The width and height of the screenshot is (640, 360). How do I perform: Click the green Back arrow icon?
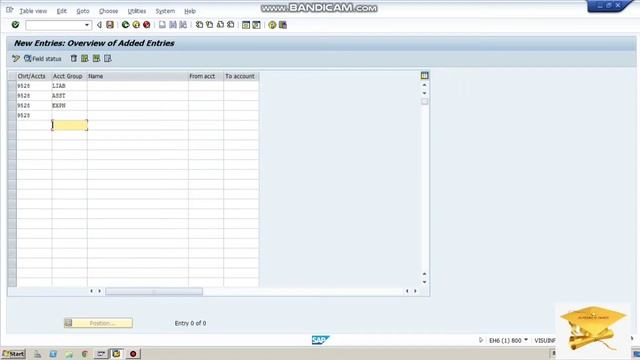[x=125, y=25]
